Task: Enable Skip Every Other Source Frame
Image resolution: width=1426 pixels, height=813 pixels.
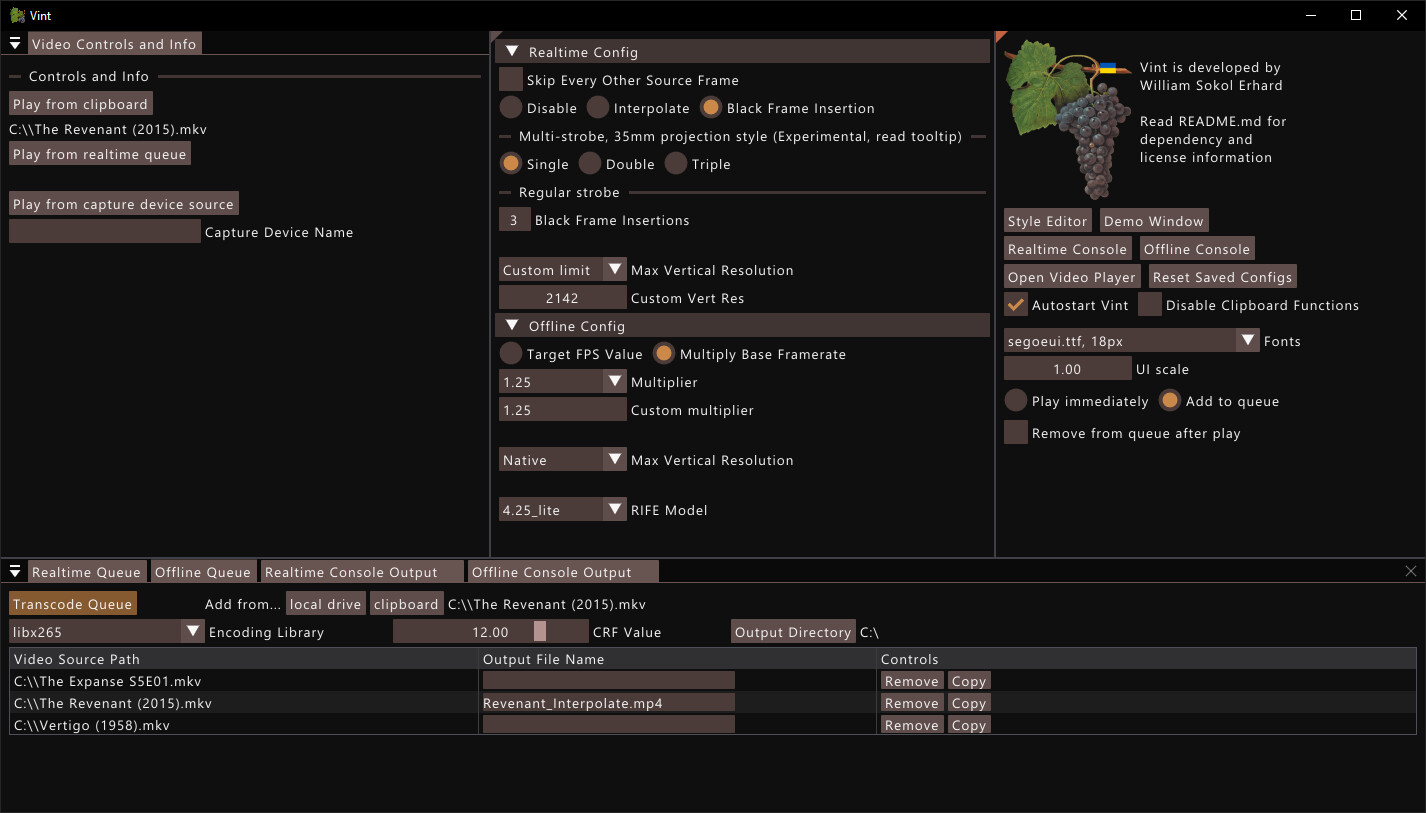Action: pyautogui.click(x=510, y=78)
